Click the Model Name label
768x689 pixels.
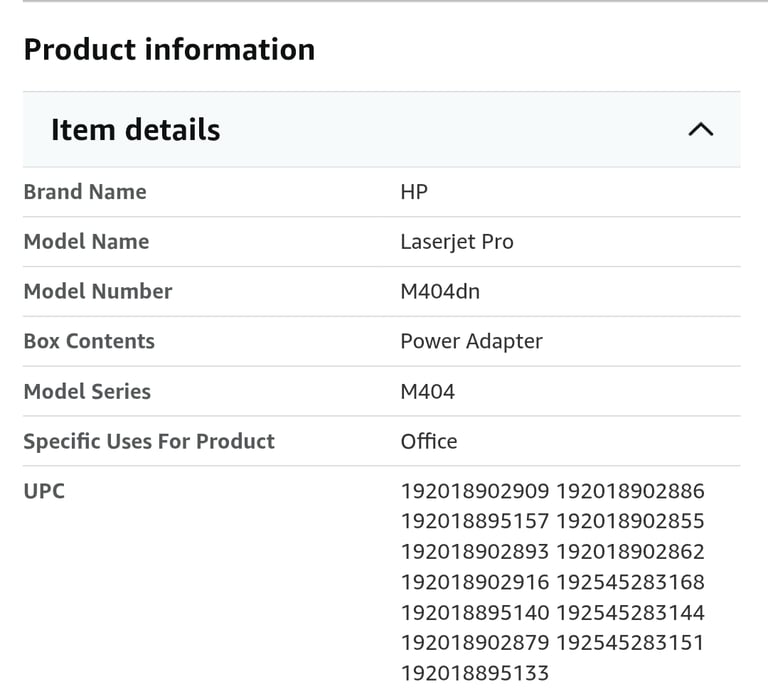(86, 242)
